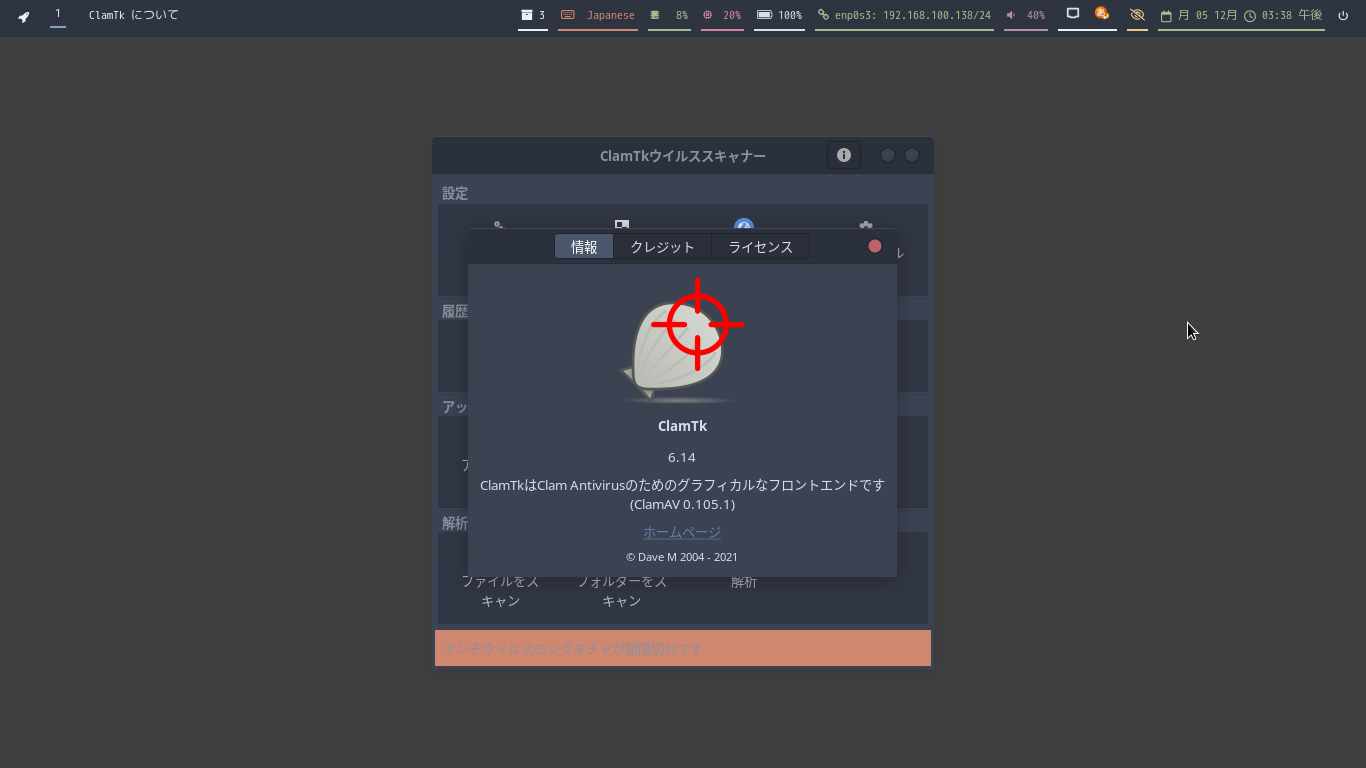Click the clock showing 03:38 午後
This screenshot has height=768, width=1366.
(x=1283, y=15)
